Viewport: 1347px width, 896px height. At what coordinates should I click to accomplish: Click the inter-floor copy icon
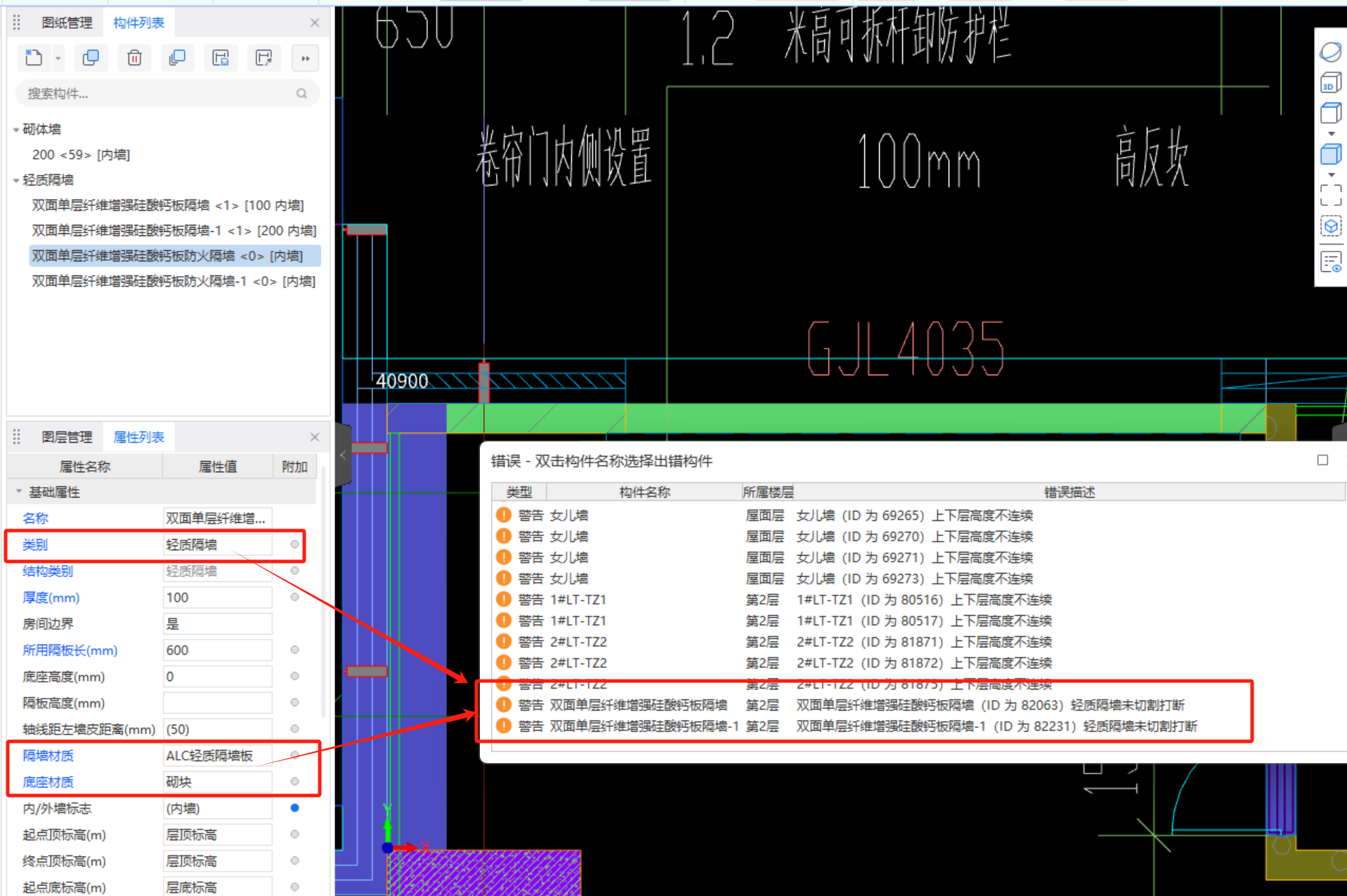[x=177, y=58]
